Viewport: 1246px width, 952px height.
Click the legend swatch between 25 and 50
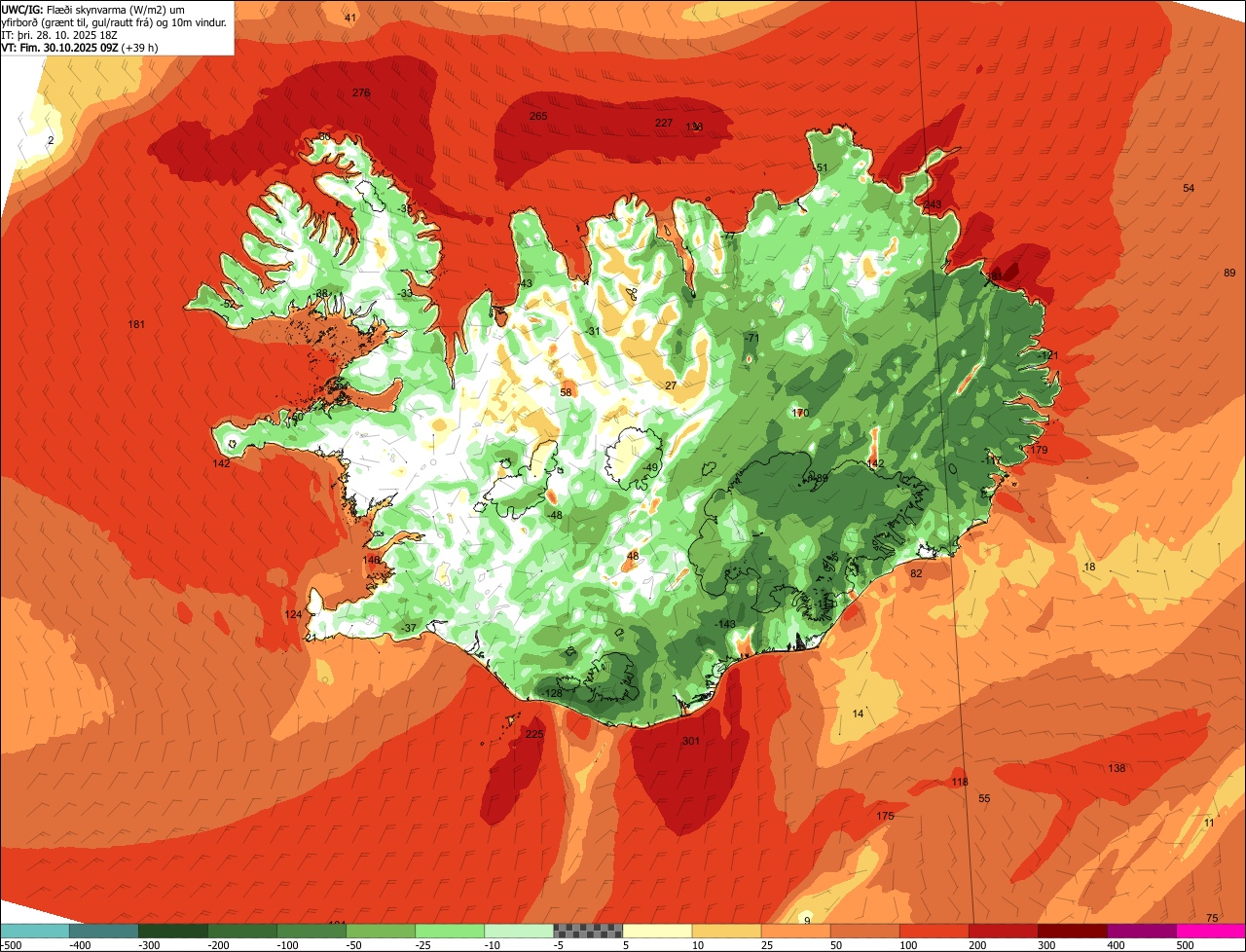pyautogui.click(x=795, y=931)
